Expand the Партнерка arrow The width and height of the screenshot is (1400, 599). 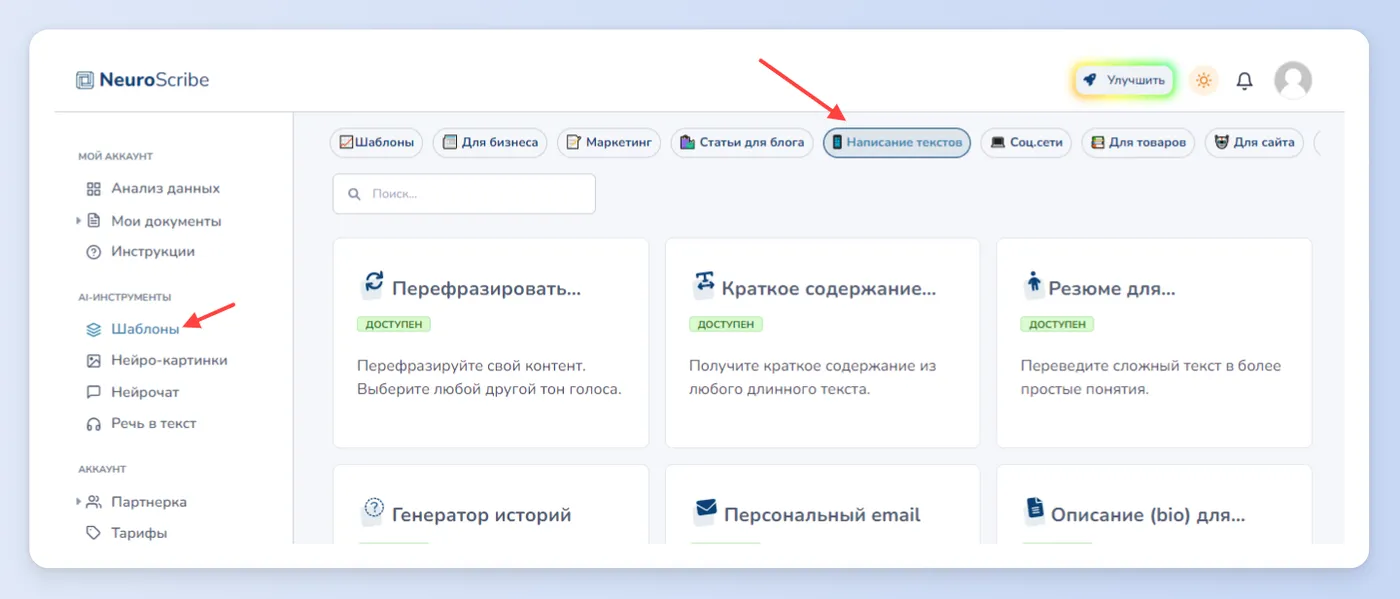coord(79,502)
